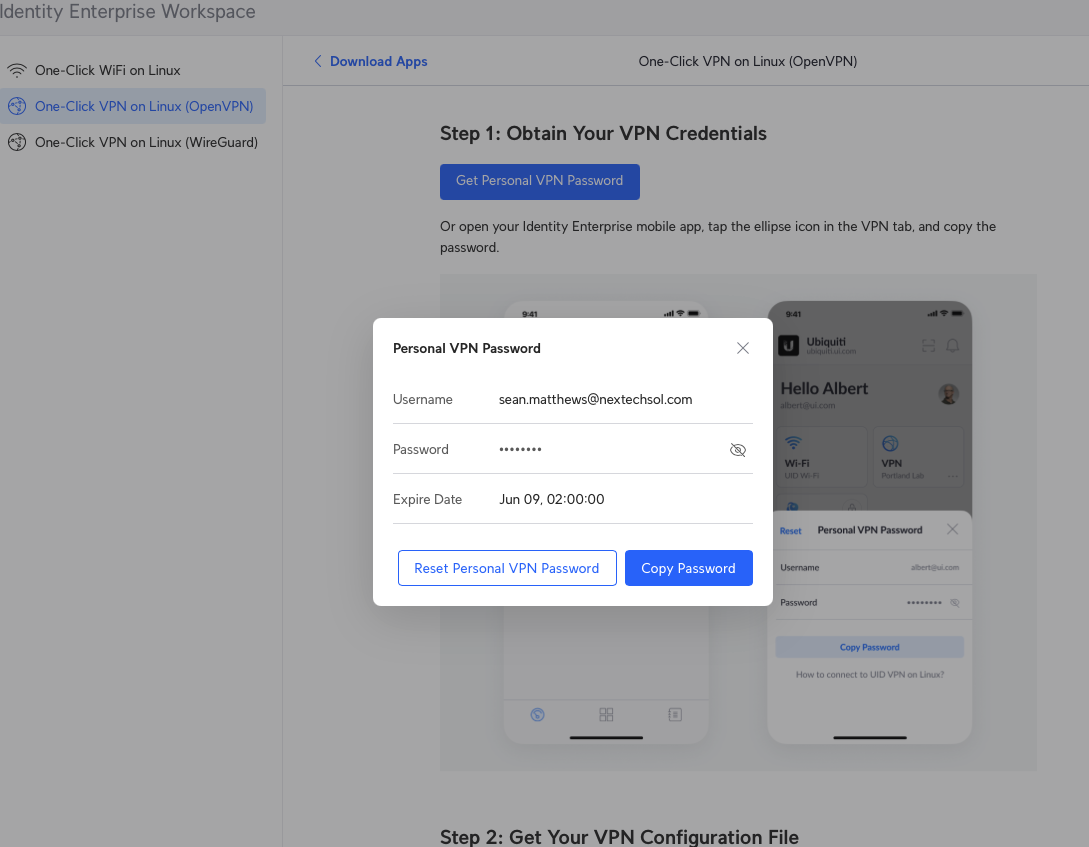
Task: Go back to Download Apps
Action: pyautogui.click(x=379, y=61)
